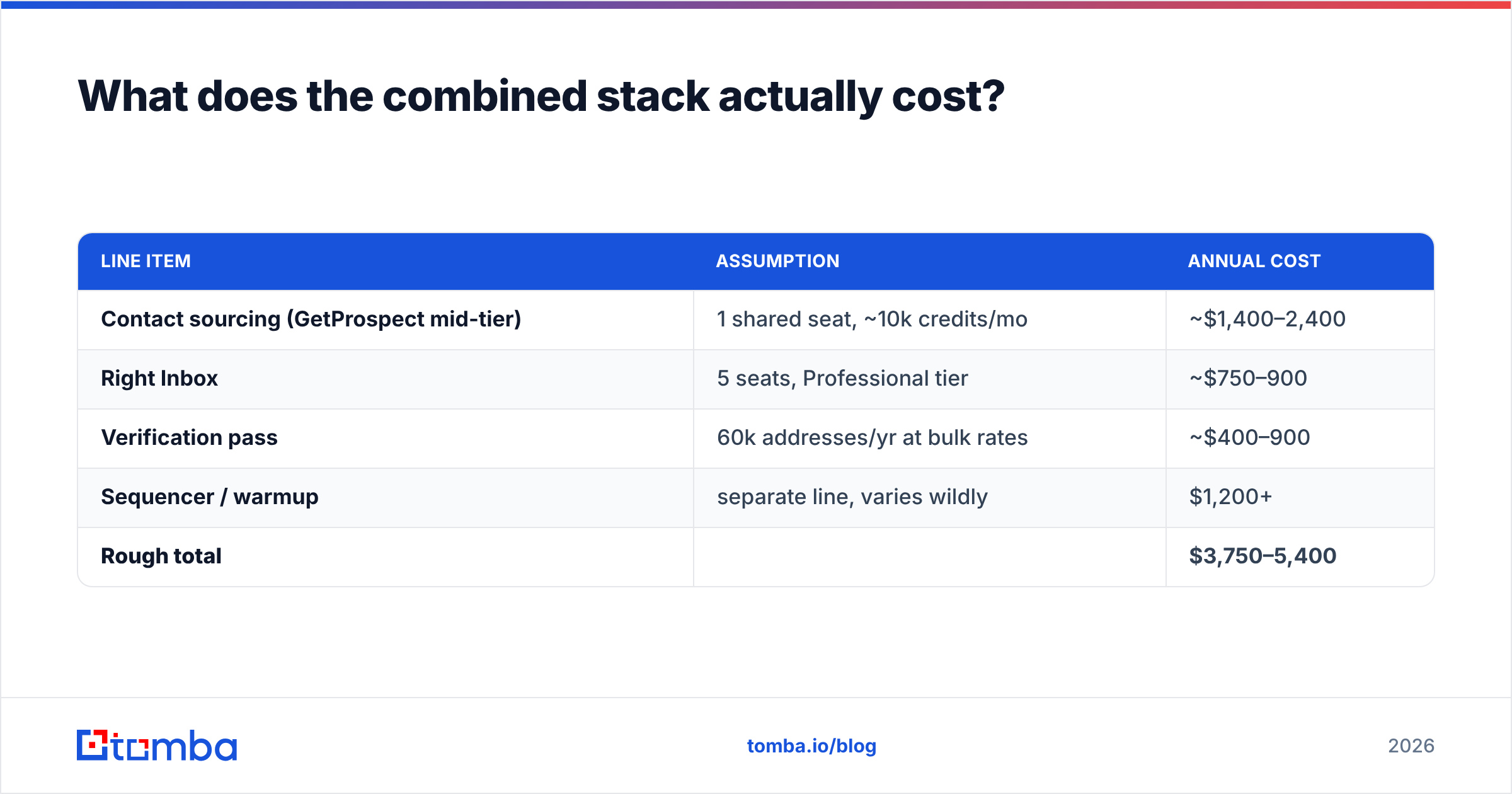
Task: Click the 'Sequencer / warmup' row label
Action: pos(210,497)
